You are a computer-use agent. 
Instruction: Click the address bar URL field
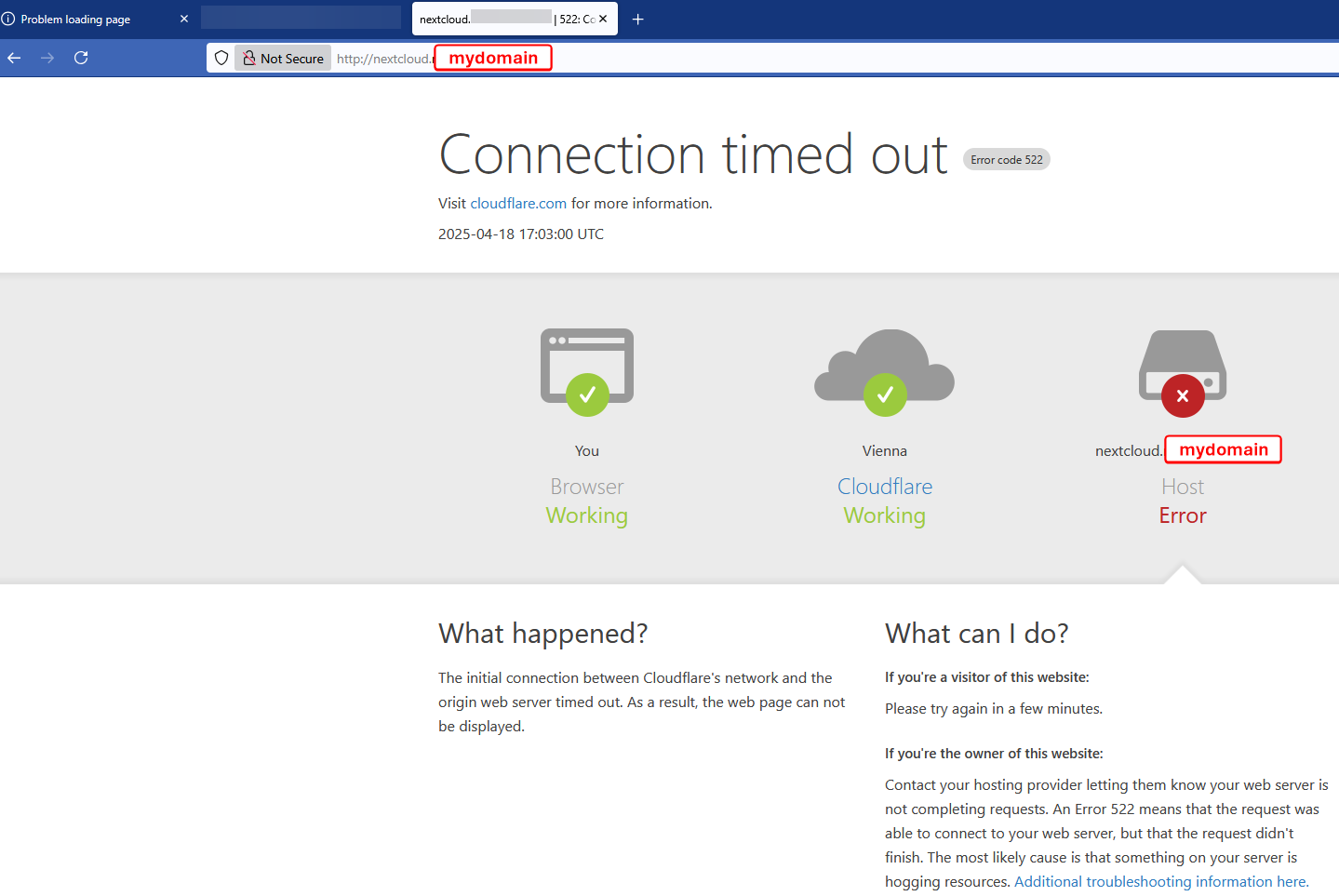[x=772, y=58]
